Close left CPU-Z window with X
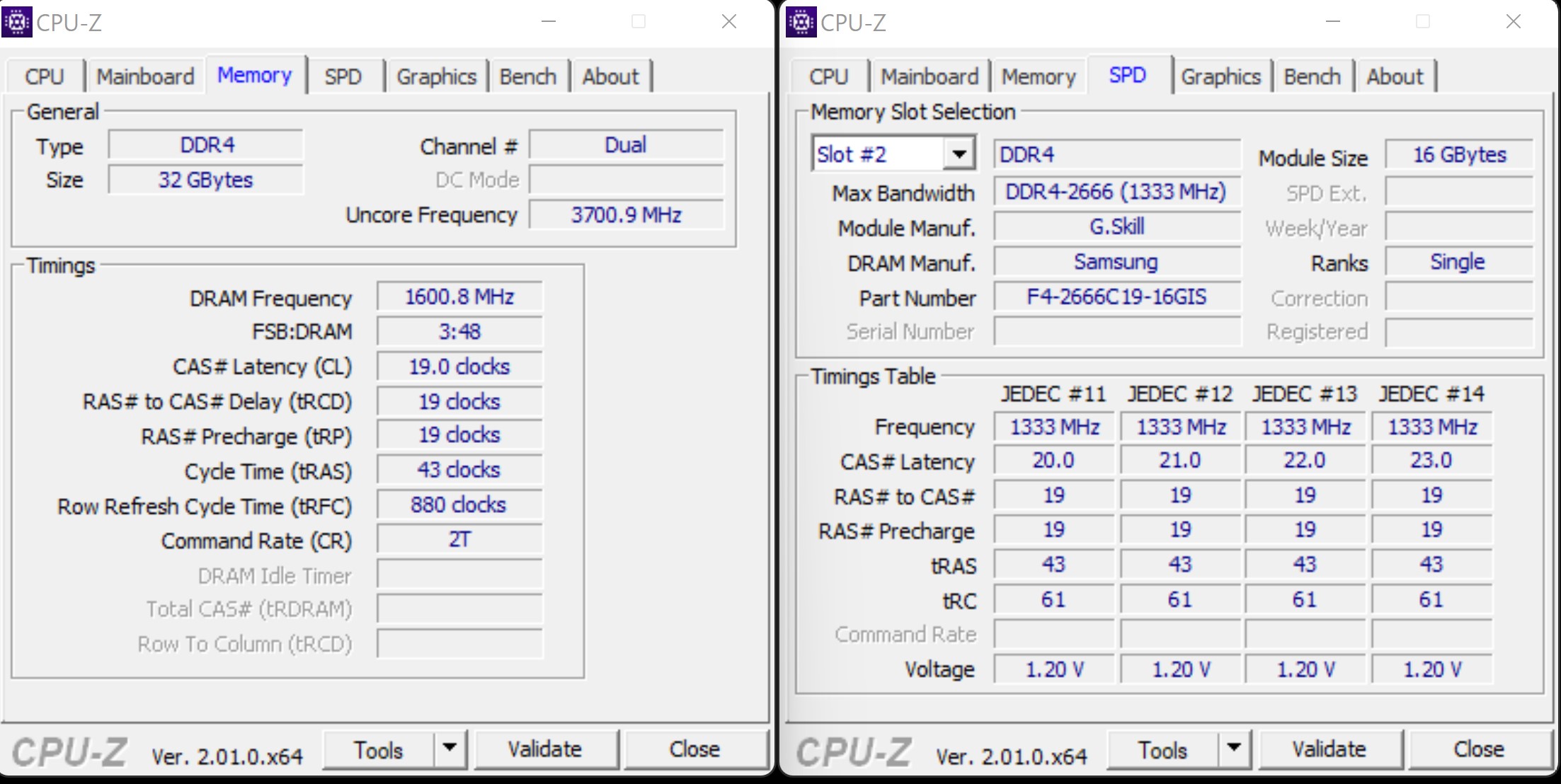The image size is (1561, 784). click(729, 22)
